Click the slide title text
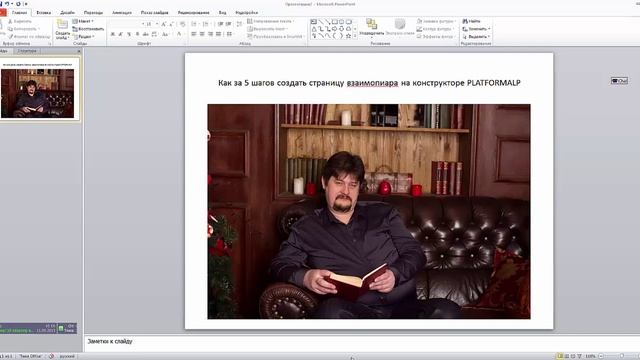 click(x=369, y=83)
